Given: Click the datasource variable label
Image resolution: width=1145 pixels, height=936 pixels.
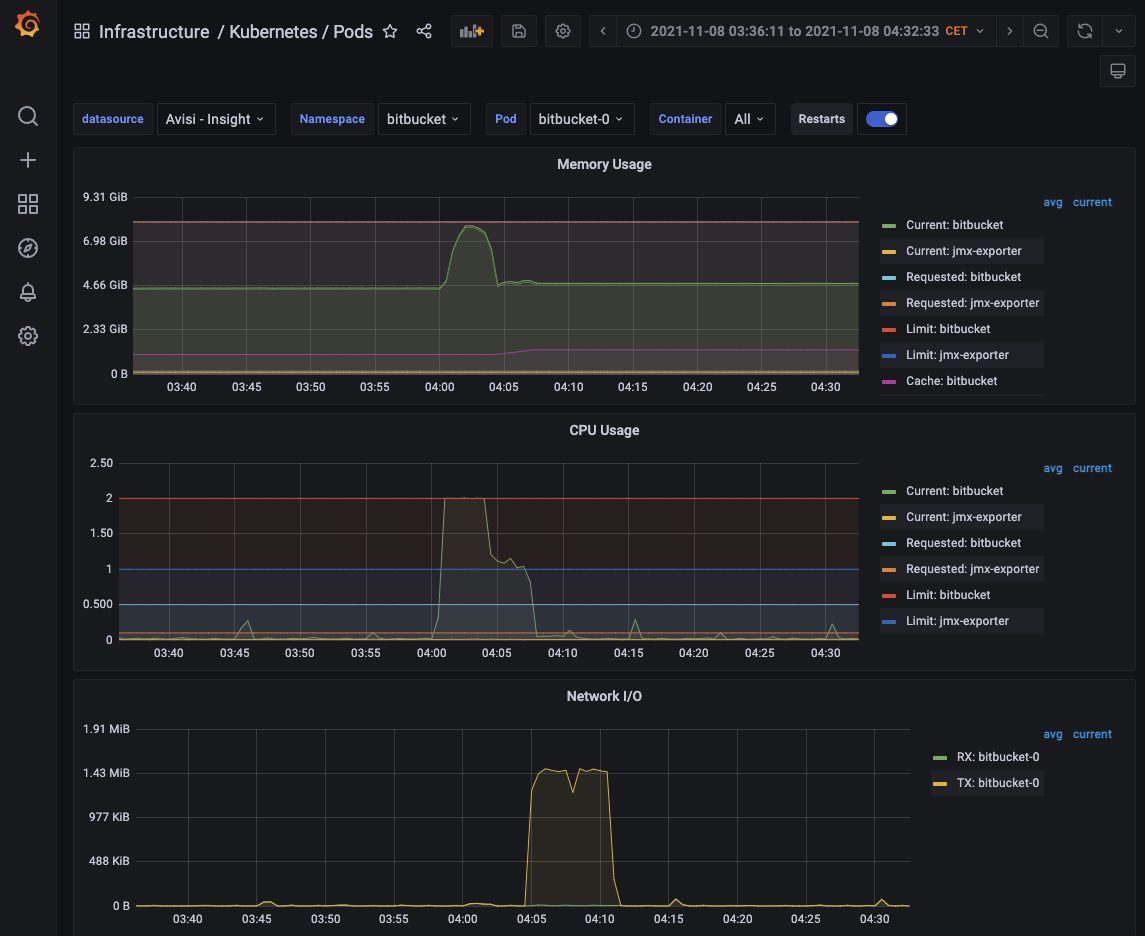Looking at the screenshot, I should (x=112, y=119).
